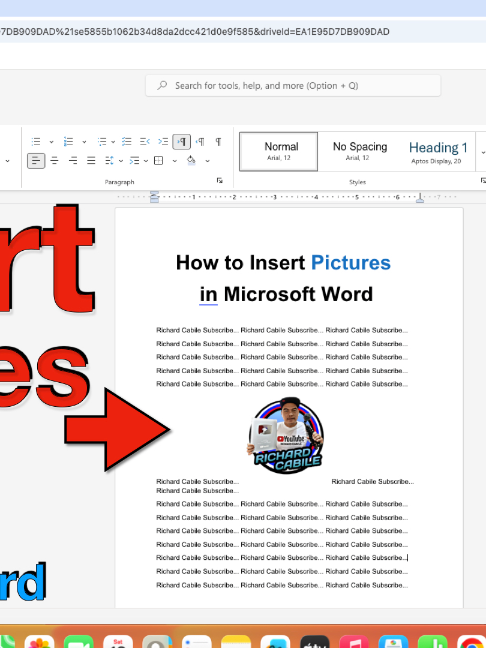486x648 pixels.
Task: Click the ruler's left indent marker
Action: pos(155,197)
